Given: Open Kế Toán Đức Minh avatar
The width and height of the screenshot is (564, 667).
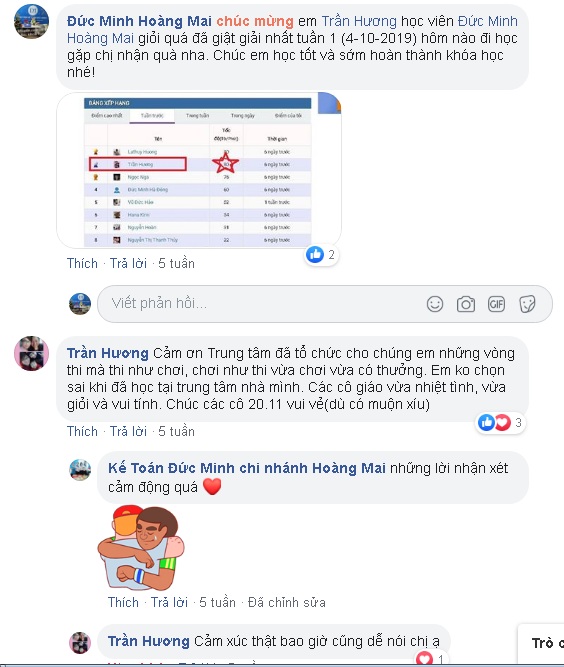Looking at the screenshot, I should point(80,470).
